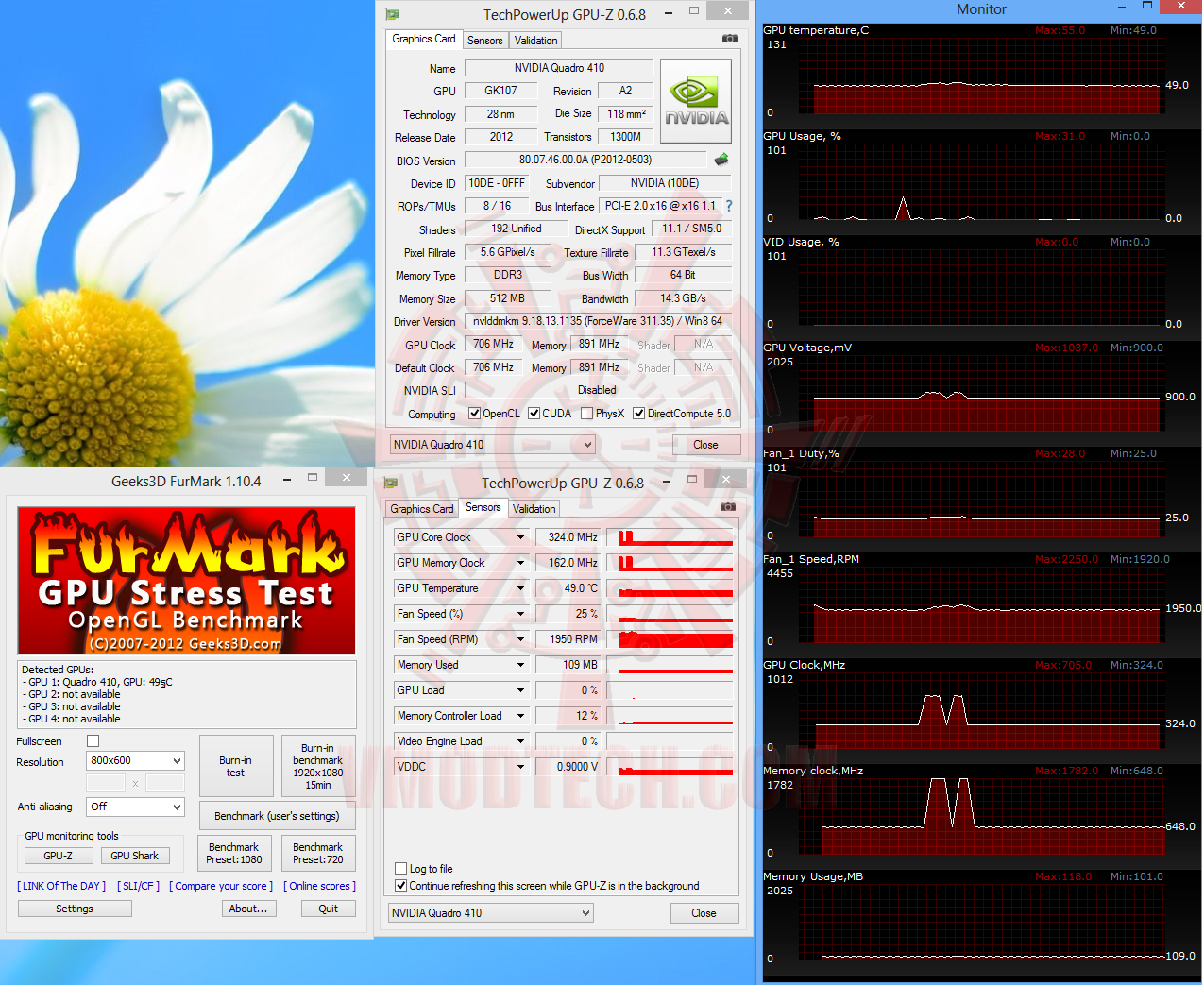Click Close button in GPU-Z Sensors window
The height and width of the screenshot is (985, 1204).
click(x=704, y=913)
